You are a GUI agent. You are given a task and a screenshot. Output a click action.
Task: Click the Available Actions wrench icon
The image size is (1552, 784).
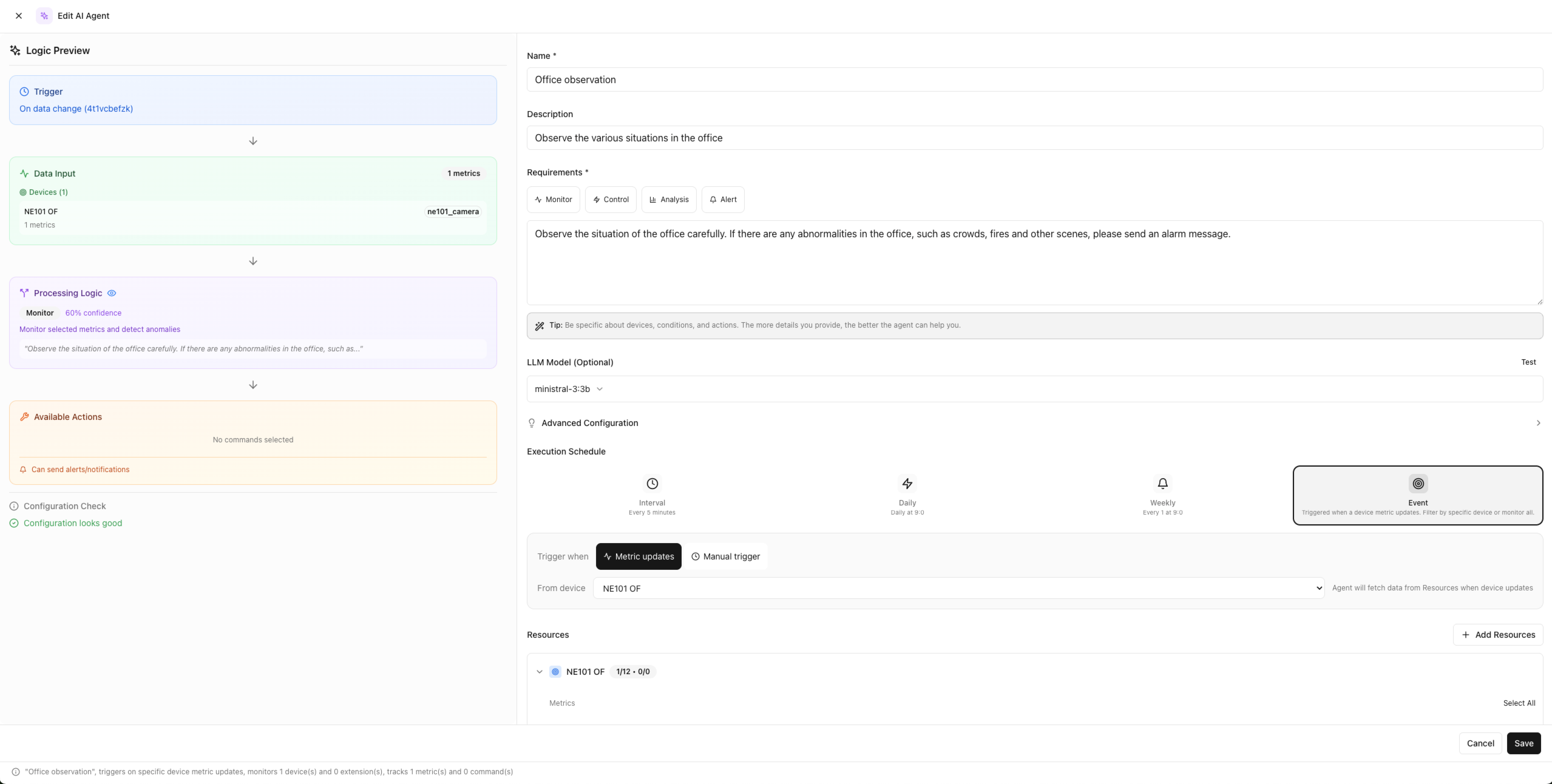pos(25,417)
